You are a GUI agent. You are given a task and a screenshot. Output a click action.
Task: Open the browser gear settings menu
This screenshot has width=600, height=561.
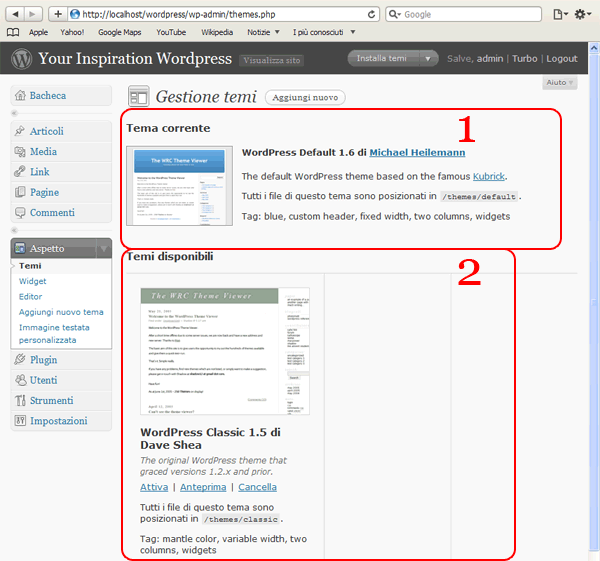coord(582,15)
